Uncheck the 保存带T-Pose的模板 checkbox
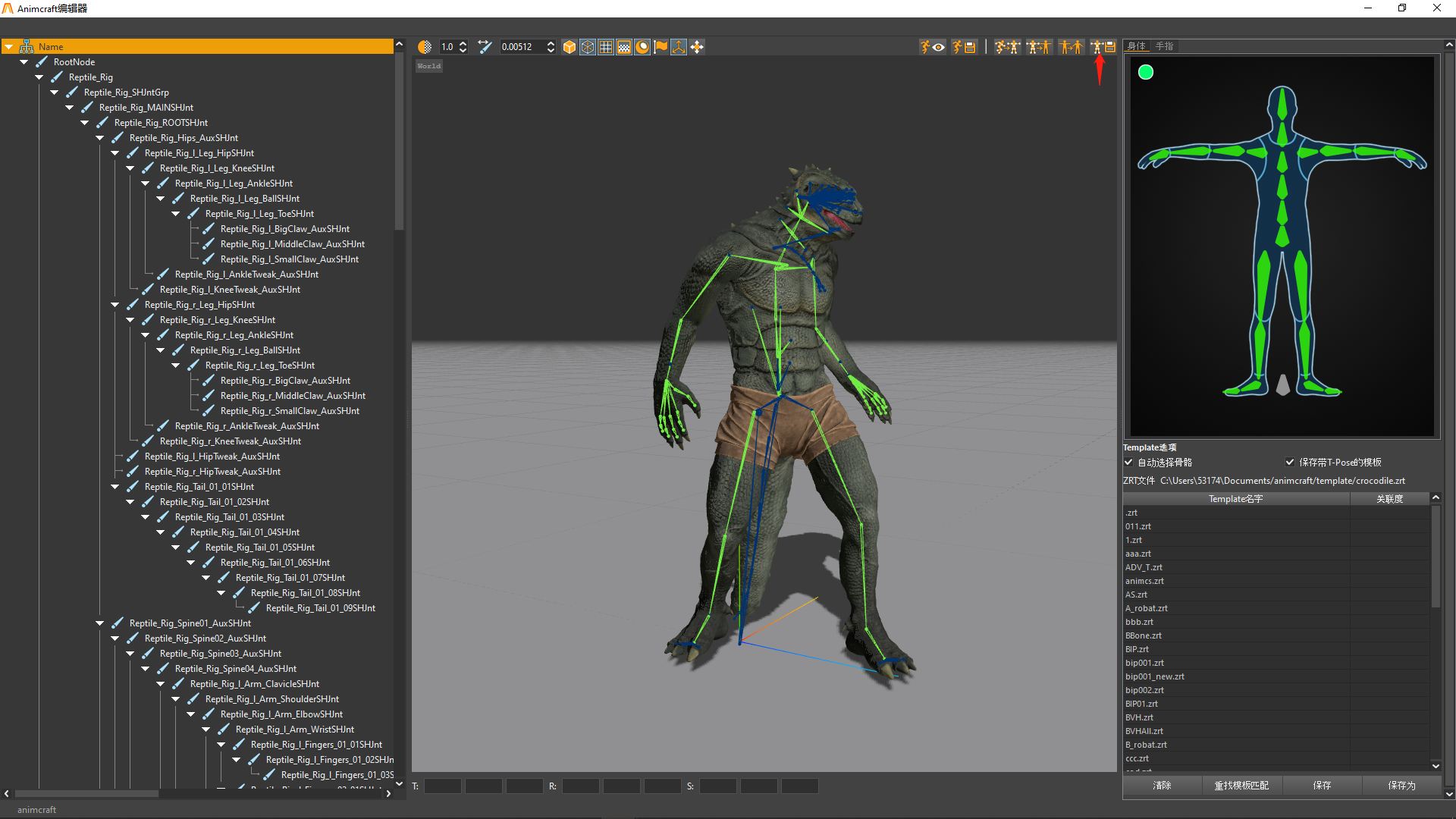 point(1290,462)
